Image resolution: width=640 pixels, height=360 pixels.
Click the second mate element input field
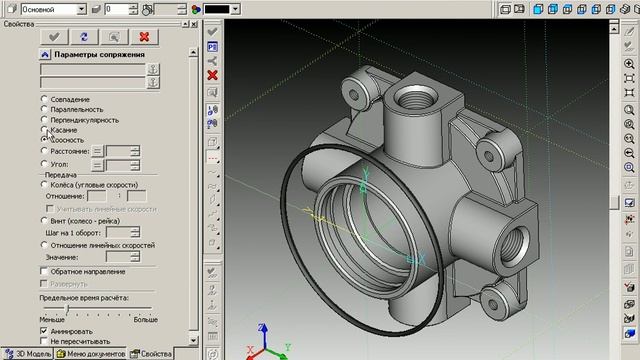tap(93, 83)
